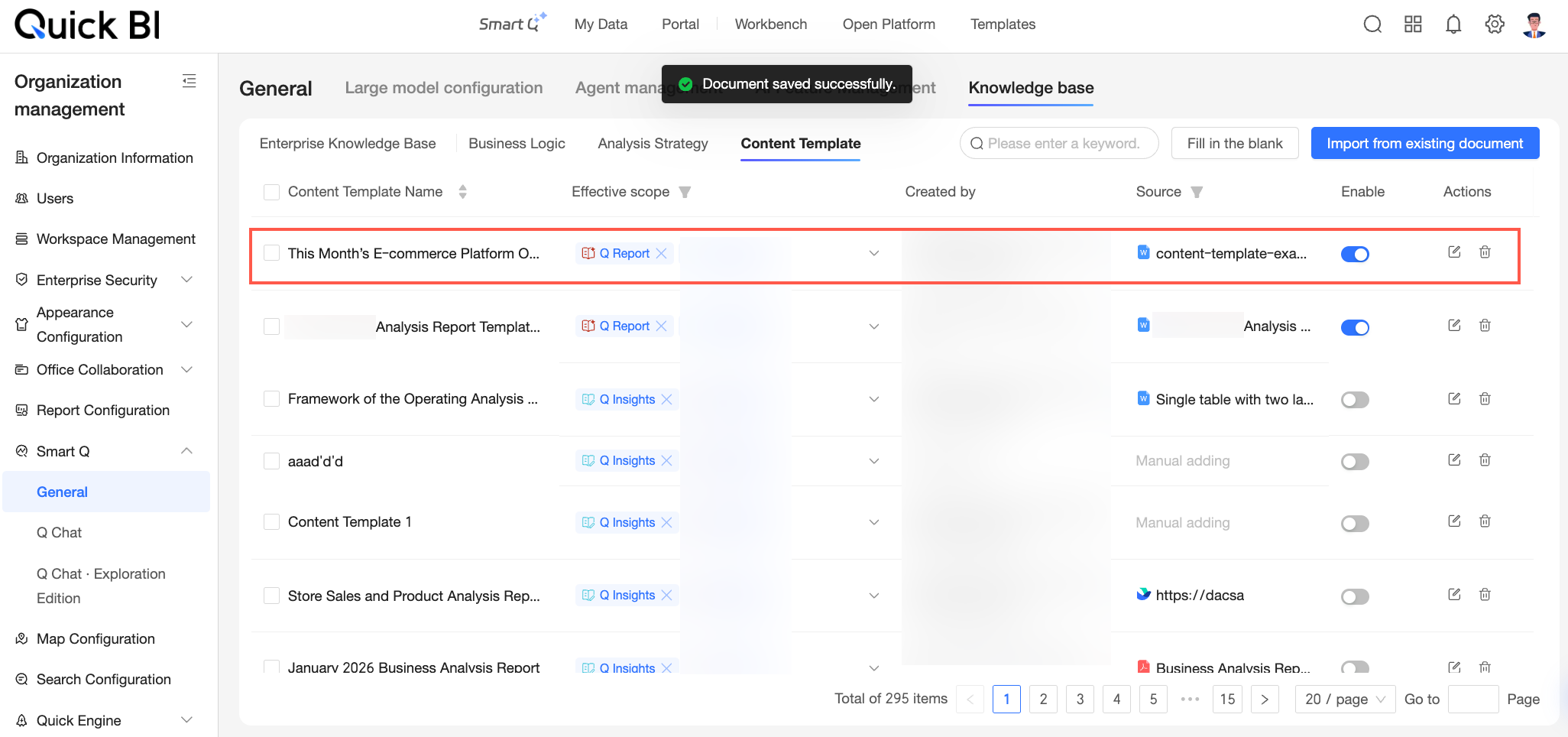The image size is (1568, 737).
Task: Delete the Framework of the Operating Analysis row
Action: pyautogui.click(x=1485, y=399)
